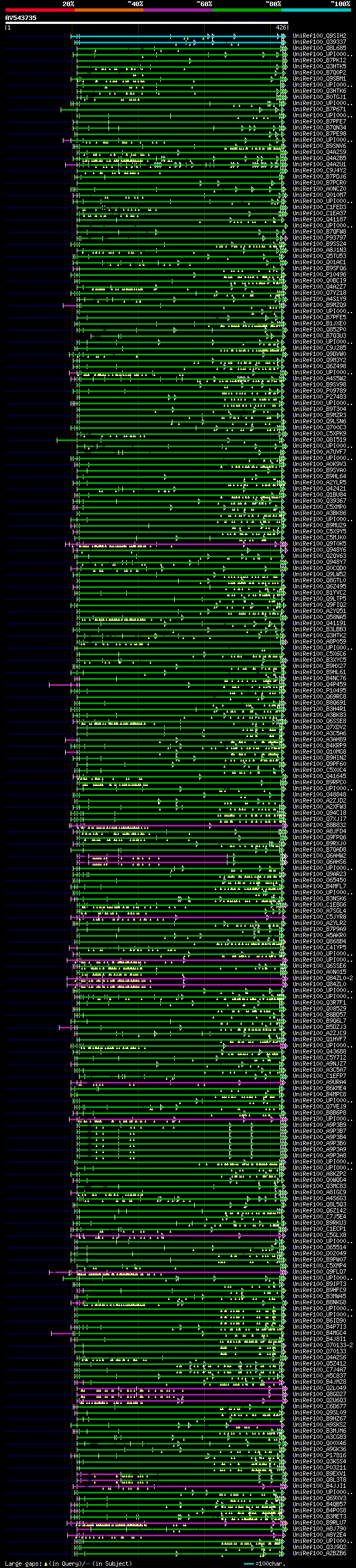Select the UniRef100_Q4A2U1 label
The image size is (356, 1568).
319,164
